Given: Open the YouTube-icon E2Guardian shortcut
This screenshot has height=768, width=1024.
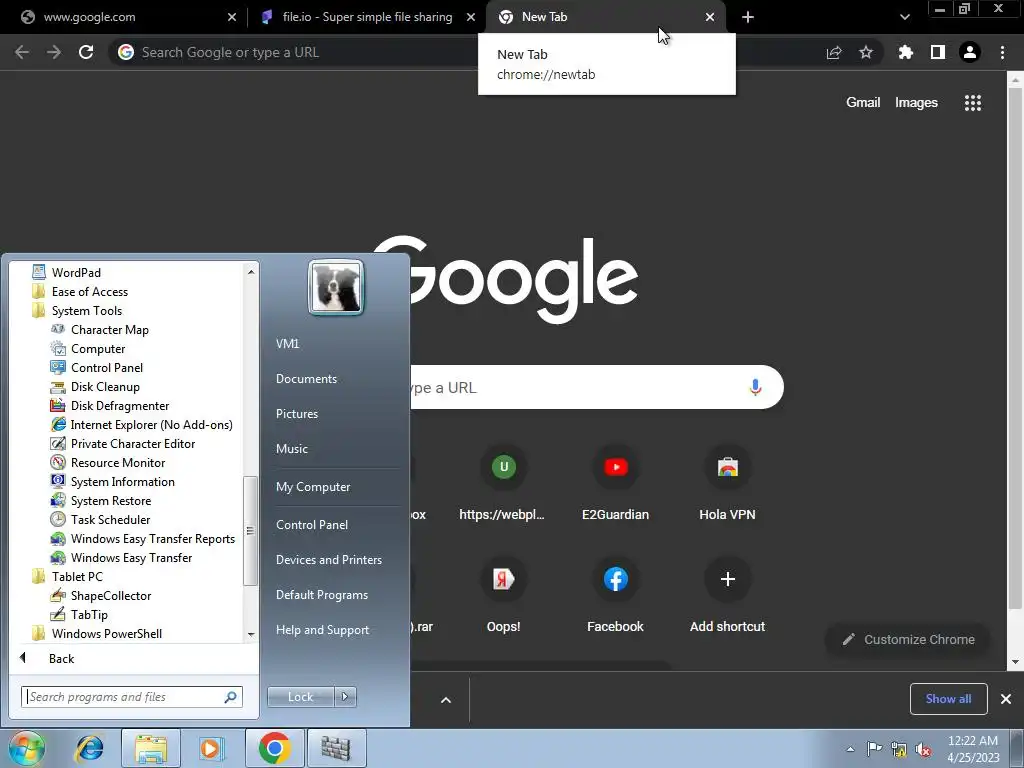Looking at the screenshot, I should 615,485.
